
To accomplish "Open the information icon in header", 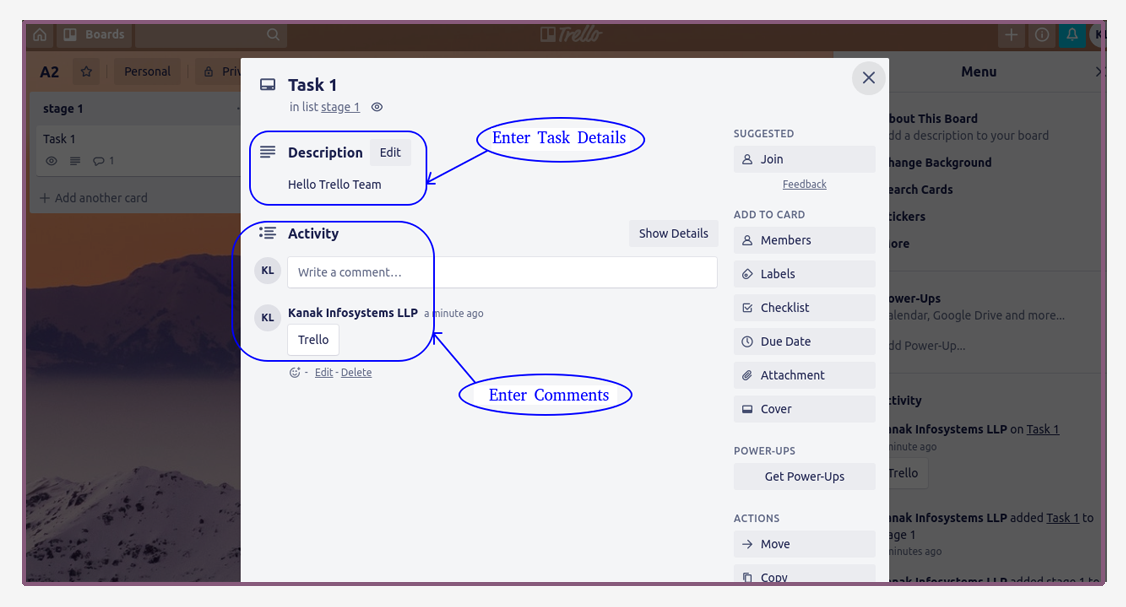I will click(x=1042, y=34).
